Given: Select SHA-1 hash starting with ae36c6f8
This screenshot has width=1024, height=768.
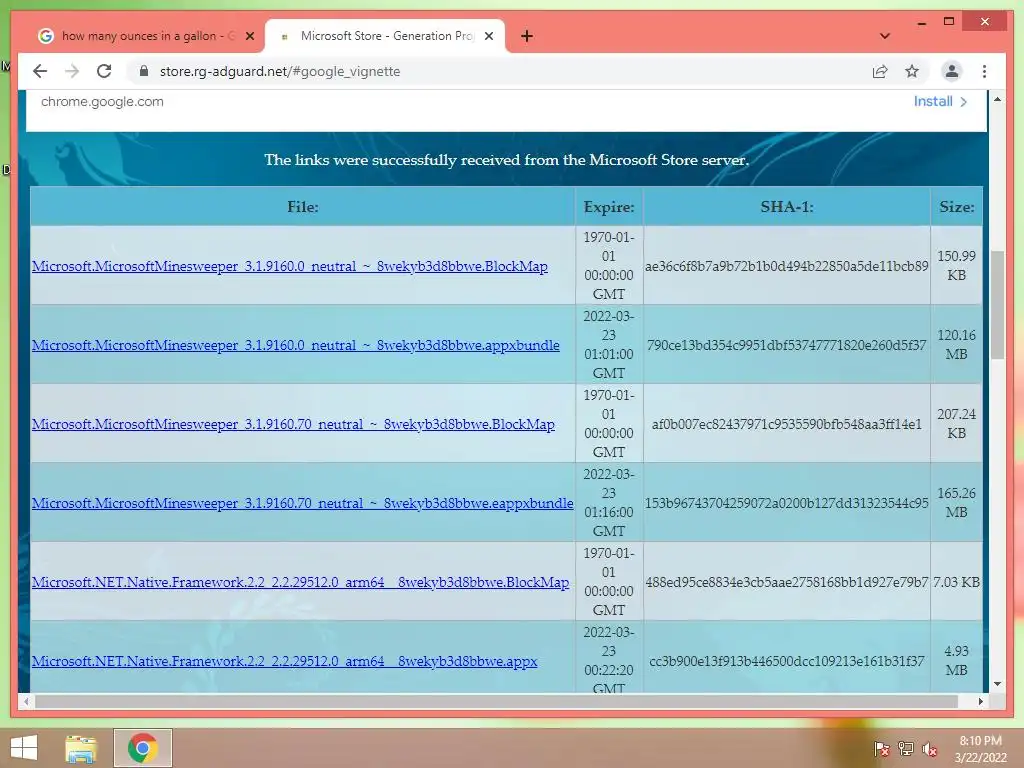Looking at the screenshot, I should pos(786,266).
